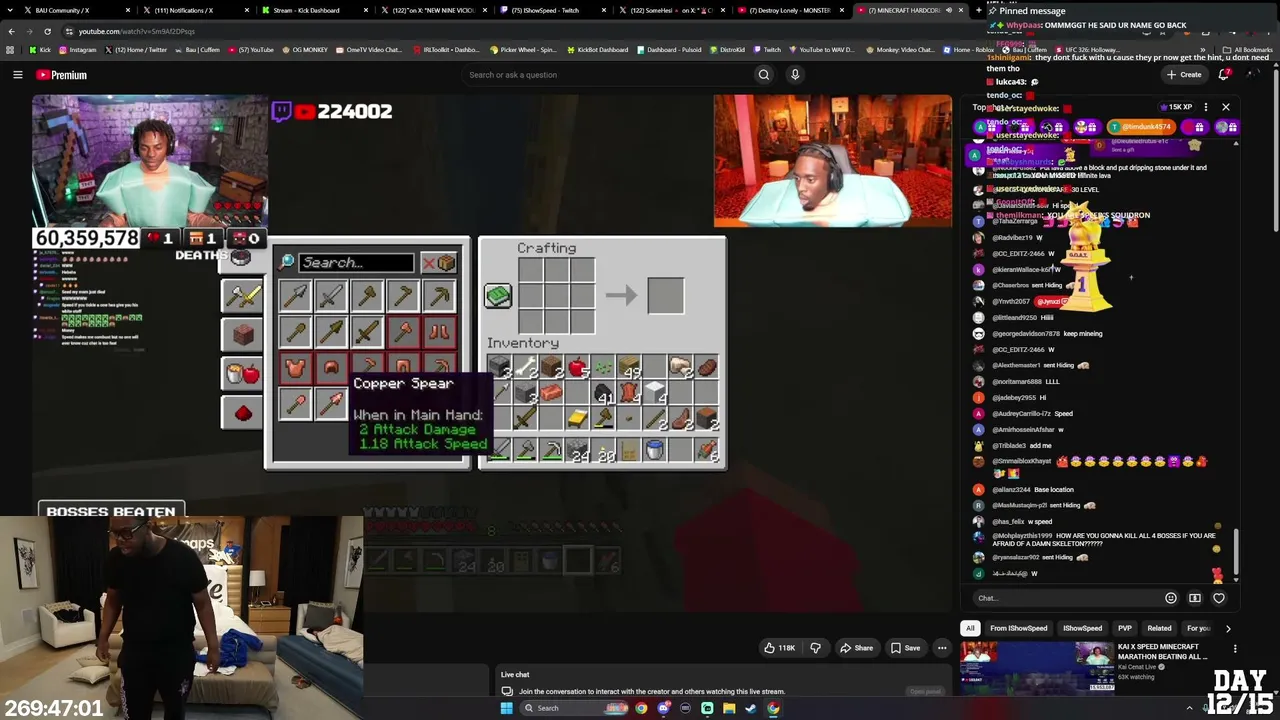The height and width of the screenshot is (720, 1280).
Task: Pick the copper chestplate recipe
Action: 295,368
